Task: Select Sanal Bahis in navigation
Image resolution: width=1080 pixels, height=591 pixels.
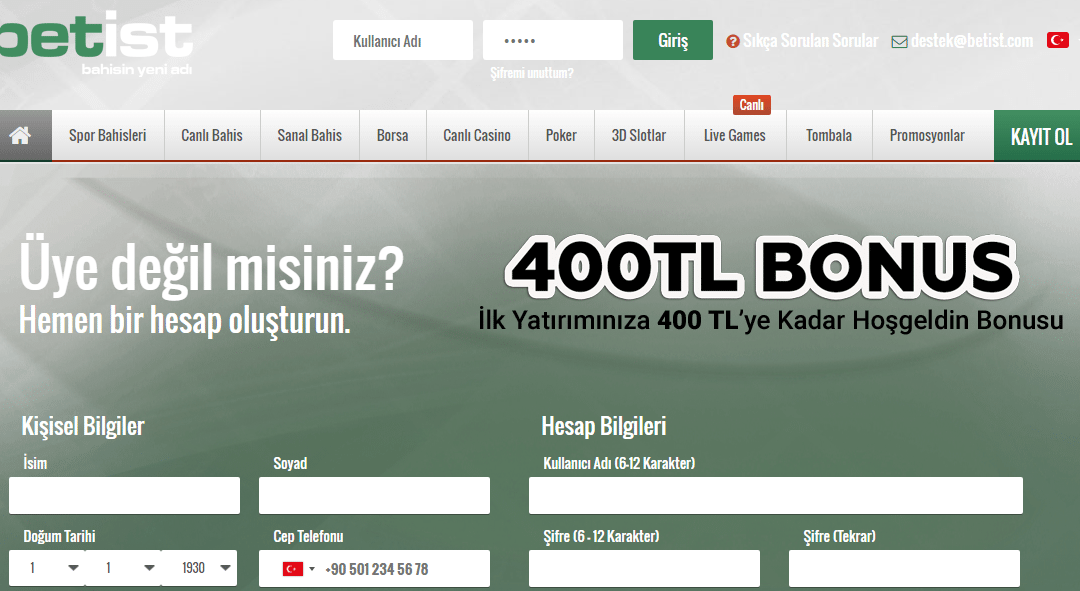Action: click(x=309, y=136)
